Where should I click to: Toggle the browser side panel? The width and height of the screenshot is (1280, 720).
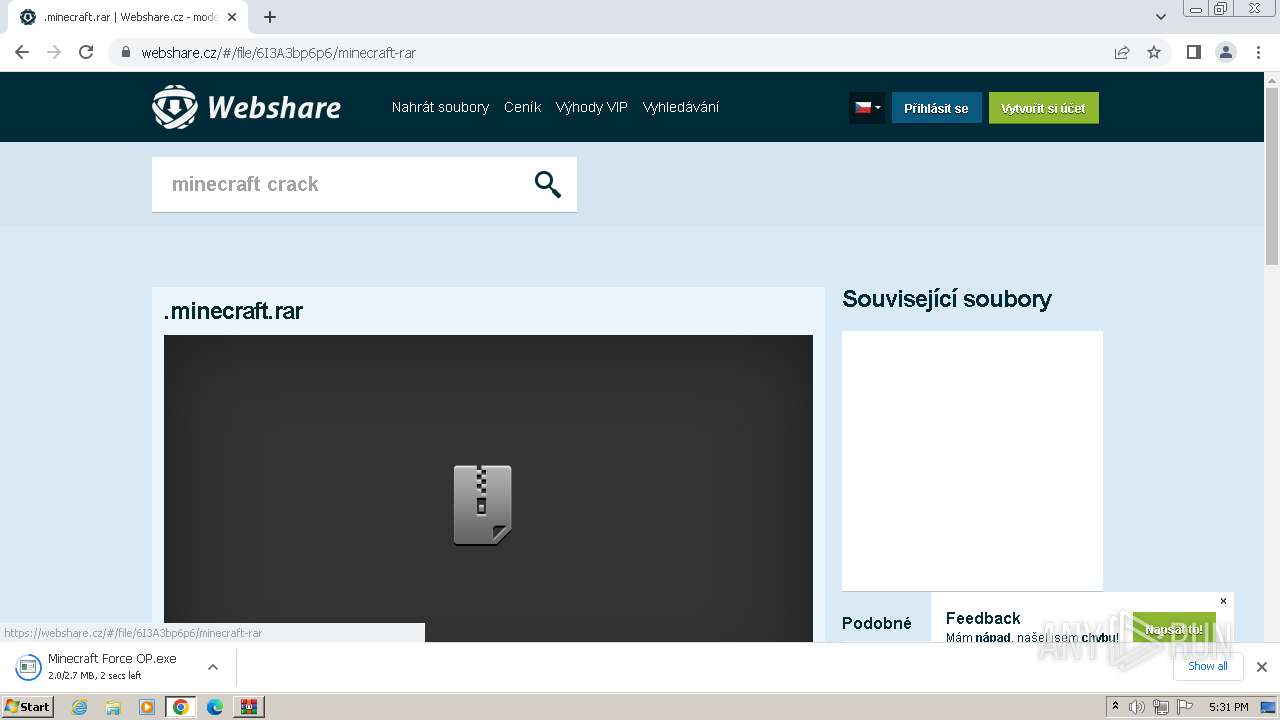click(1194, 53)
